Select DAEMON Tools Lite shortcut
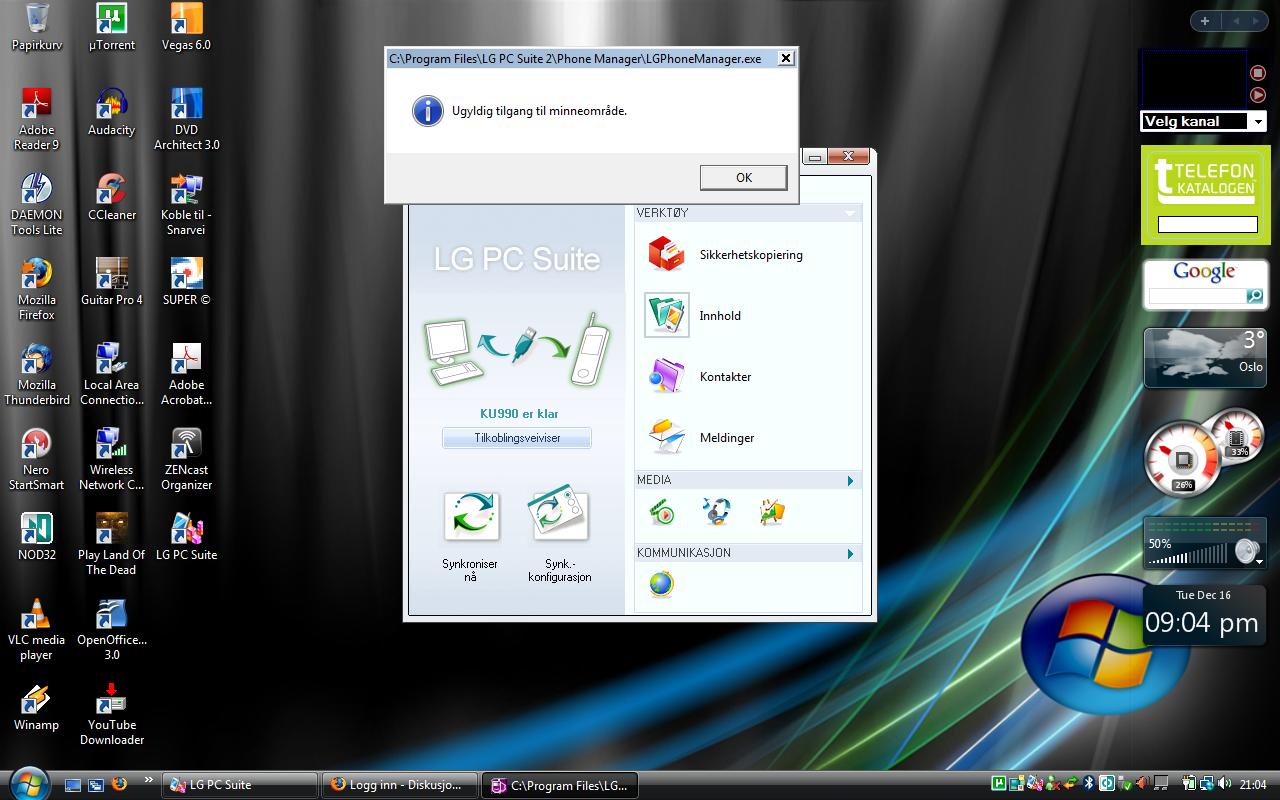Image resolution: width=1280 pixels, height=800 pixels. tap(37, 204)
